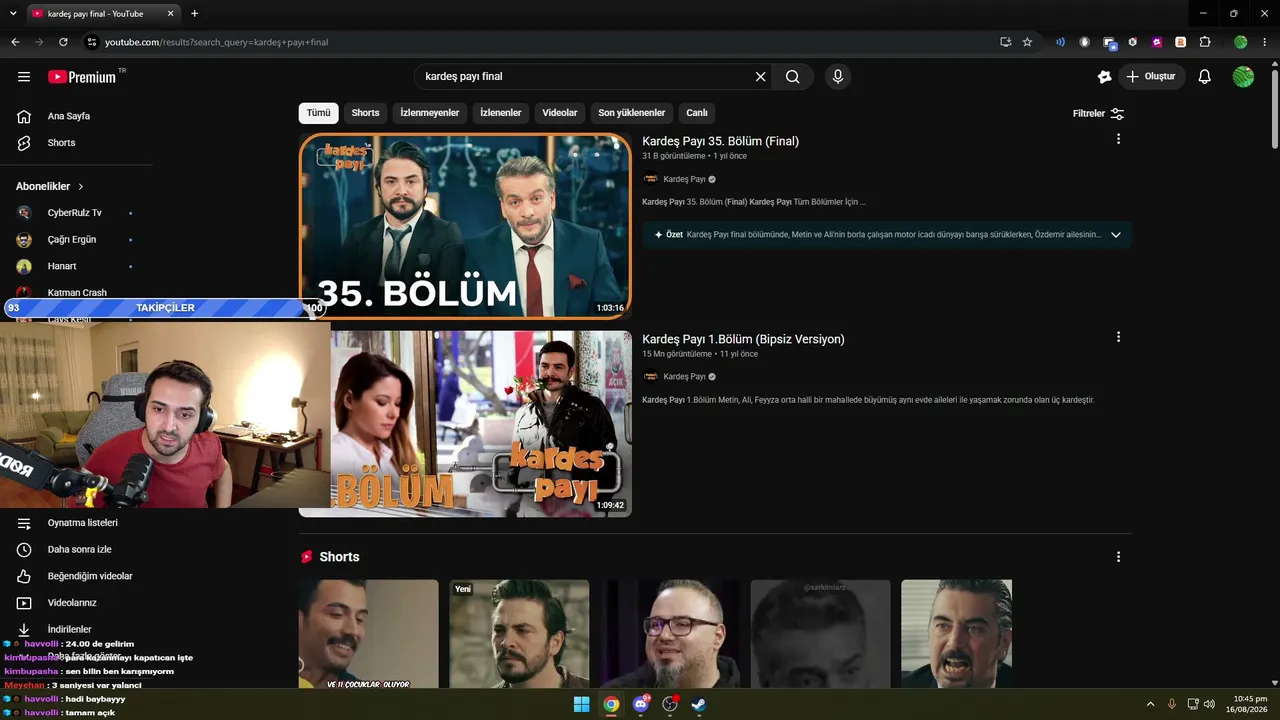Select the Son yüklenenler filter chip
Screen dimensions: 1280x720
click(x=632, y=113)
